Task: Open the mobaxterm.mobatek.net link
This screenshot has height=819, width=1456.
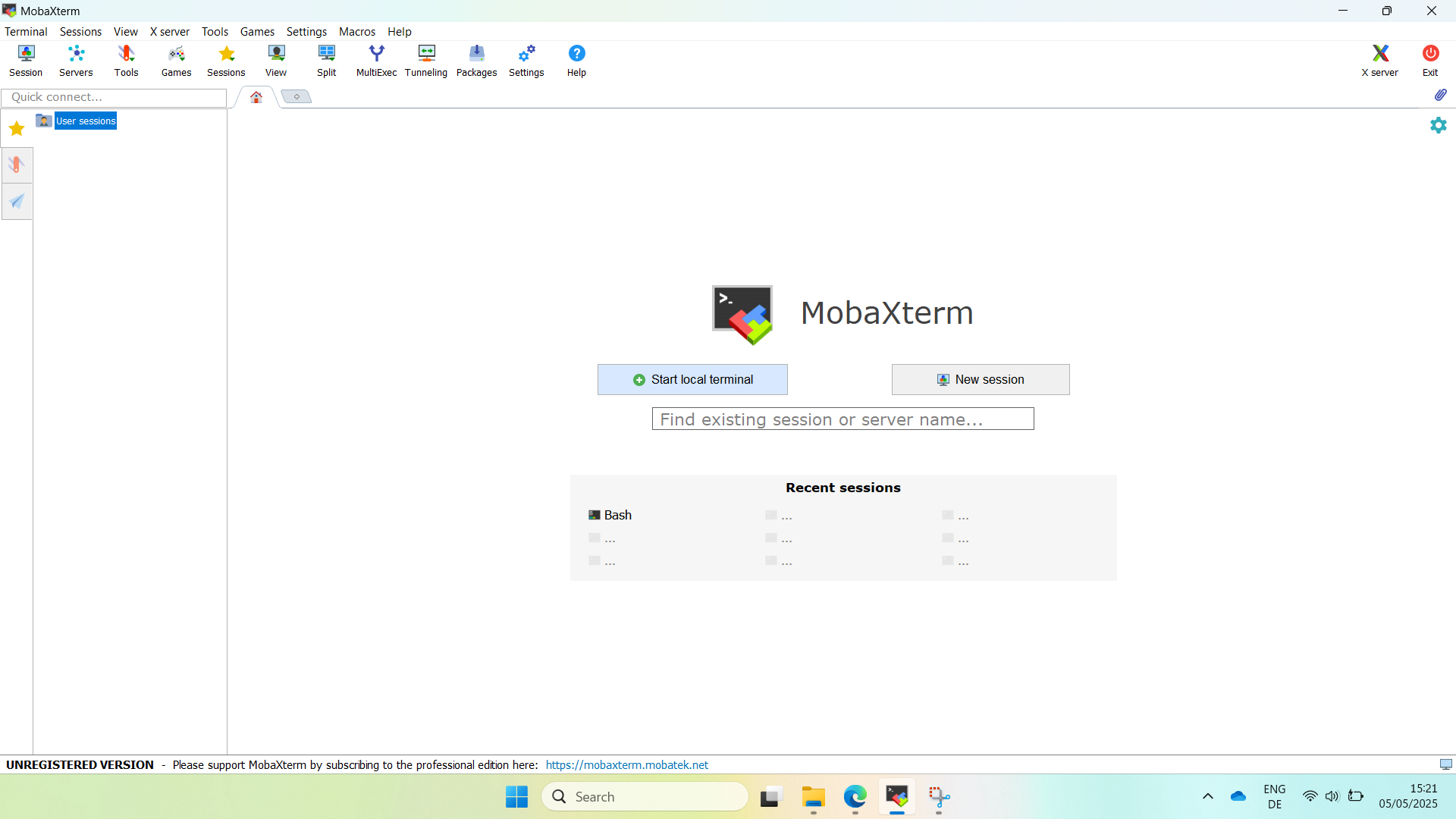Action: point(626,764)
